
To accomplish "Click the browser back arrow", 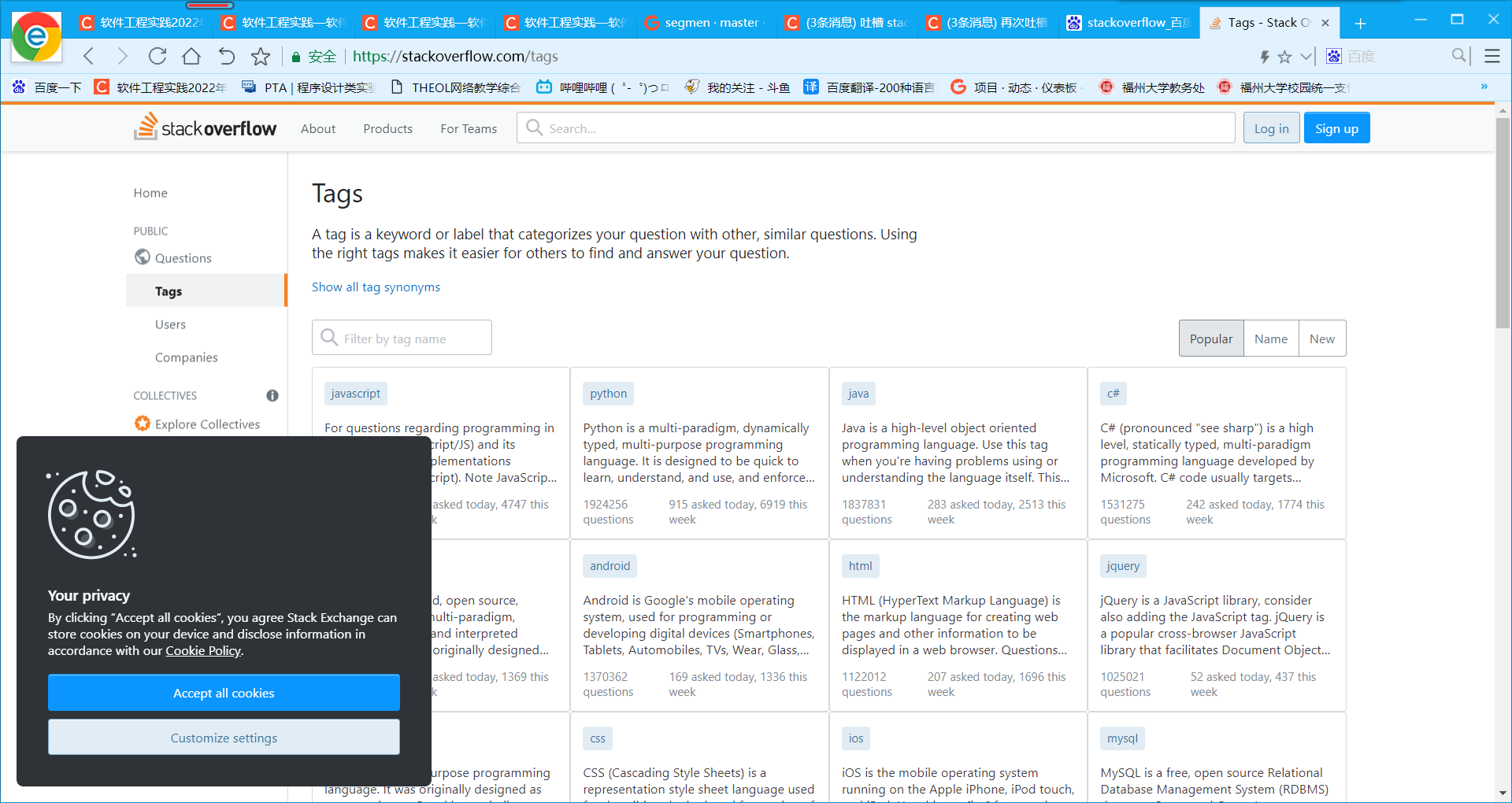I will [x=89, y=56].
